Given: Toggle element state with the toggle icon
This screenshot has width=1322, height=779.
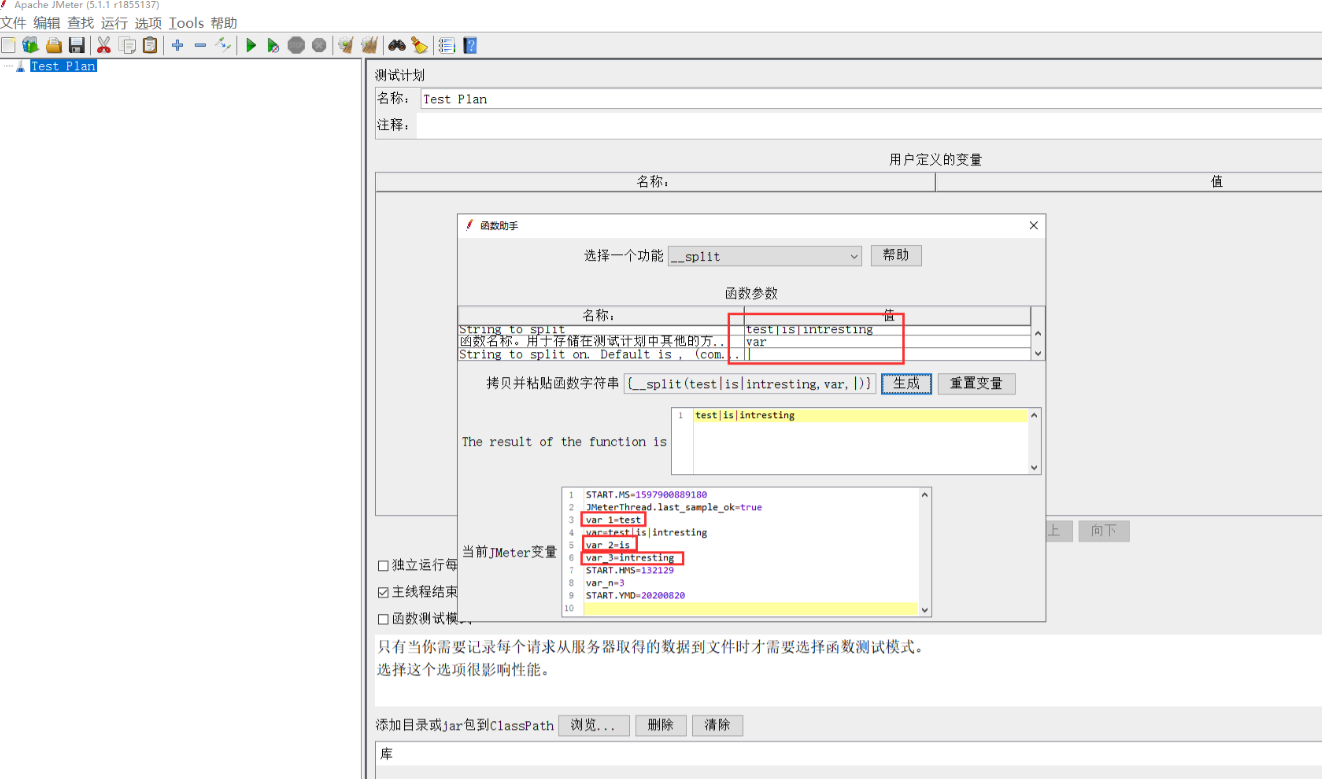Looking at the screenshot, I should pyautogui.click(x=223, y=45).
